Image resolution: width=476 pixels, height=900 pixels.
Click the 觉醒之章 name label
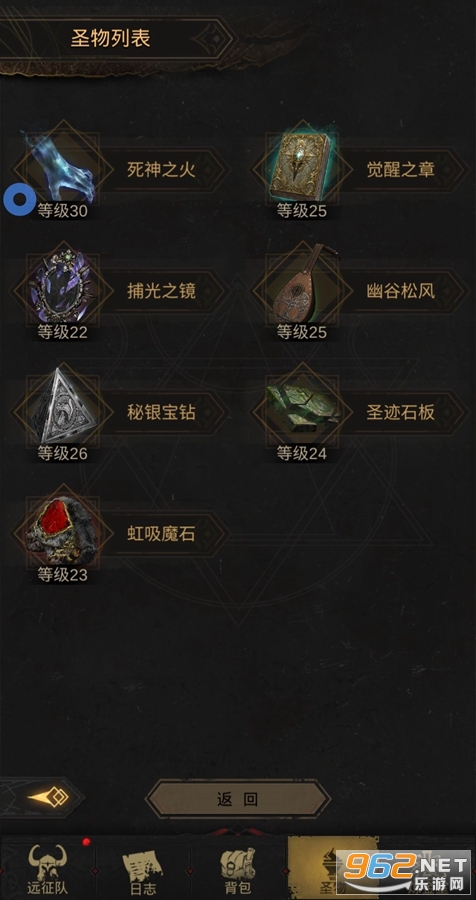401,169
